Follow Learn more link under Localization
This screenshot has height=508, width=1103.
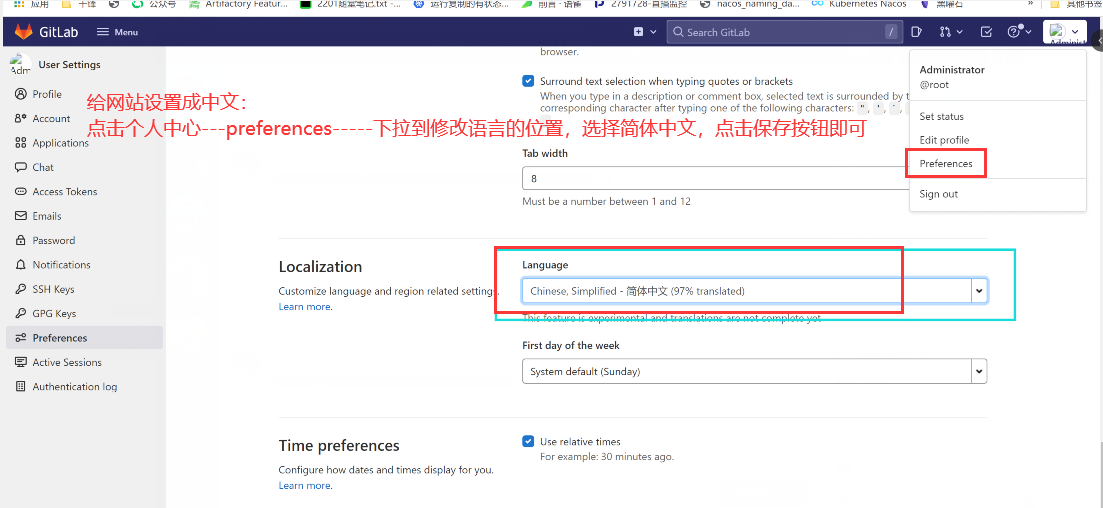[x=305, y=307]
